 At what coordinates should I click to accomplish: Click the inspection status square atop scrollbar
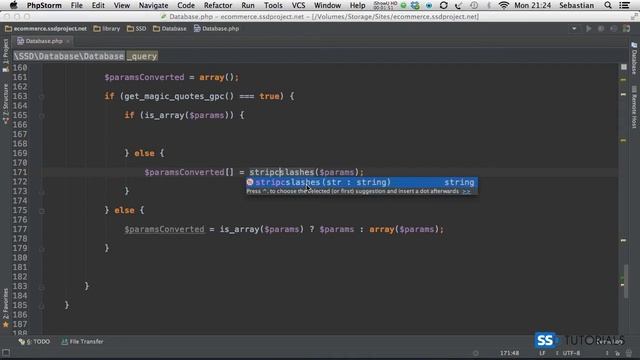(624, 67)
